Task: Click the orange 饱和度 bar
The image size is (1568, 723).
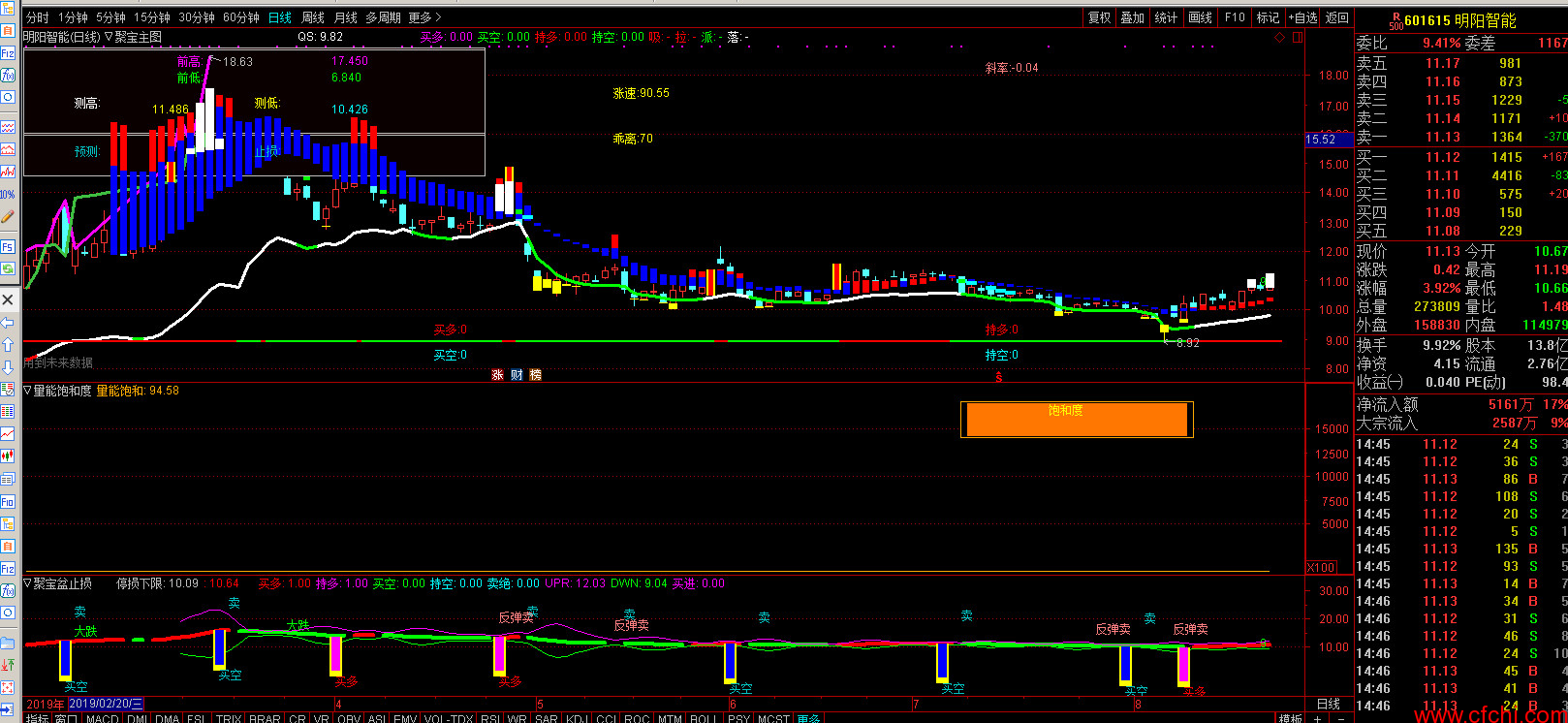Action: [1076, 420]
